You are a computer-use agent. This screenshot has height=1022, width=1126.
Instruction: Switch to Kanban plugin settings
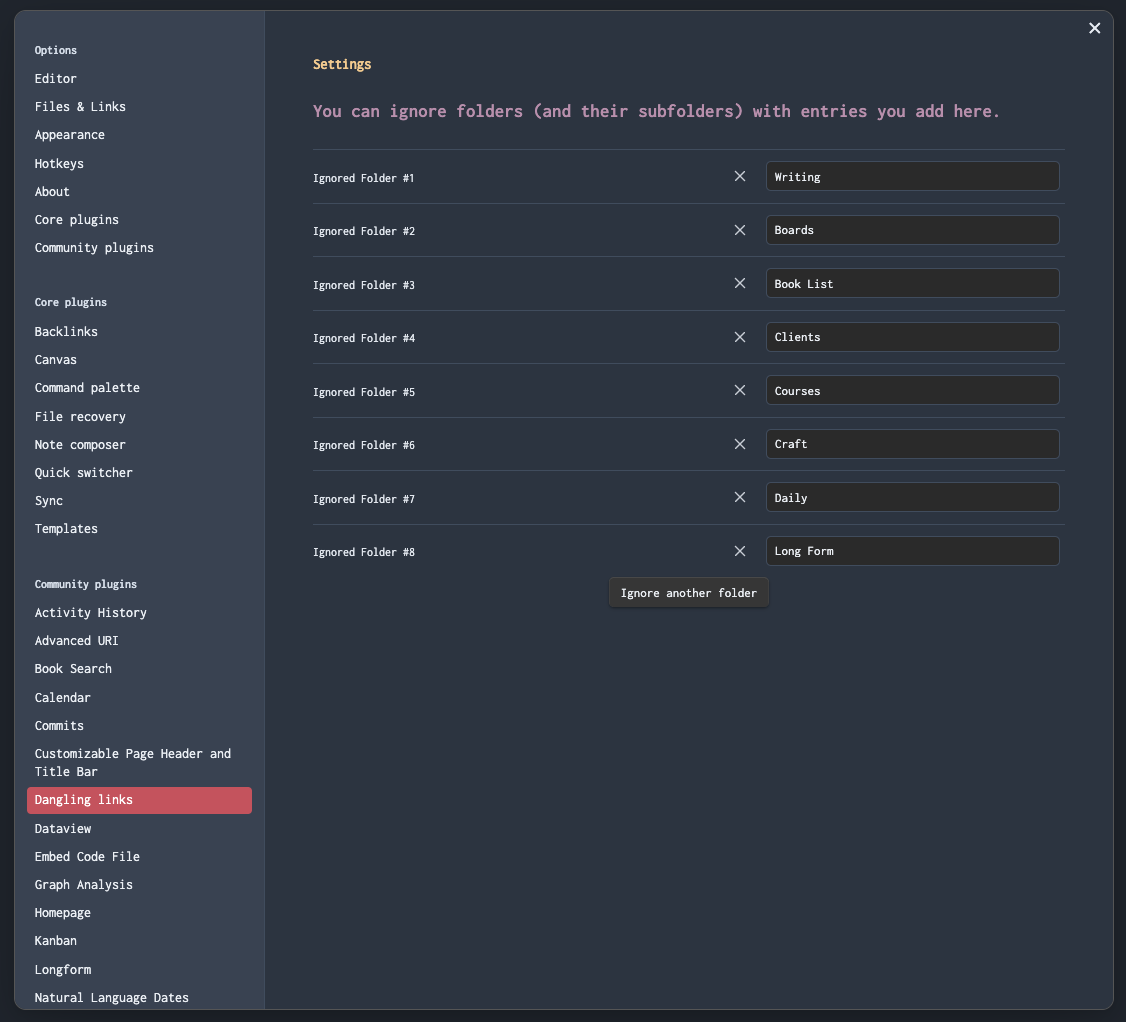tap(56, 940)
